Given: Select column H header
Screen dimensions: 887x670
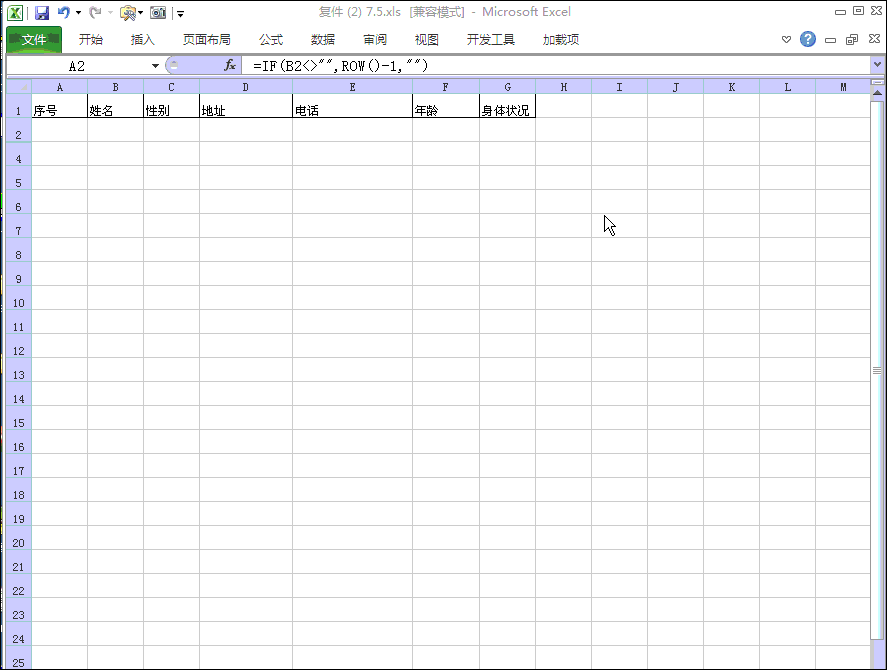Looking at the screenshot, I should tap(563, 87).
